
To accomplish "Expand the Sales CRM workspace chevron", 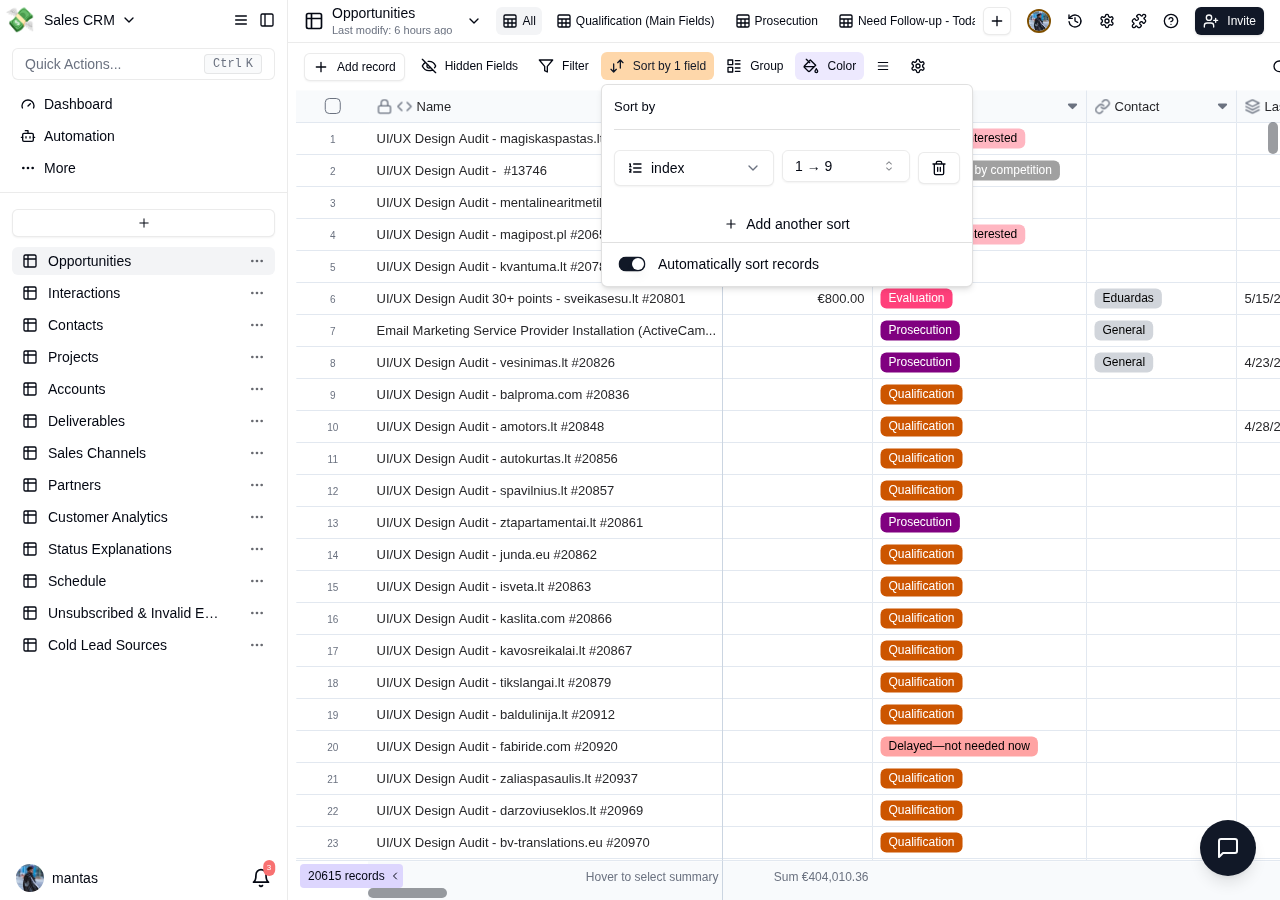I will pos(129,20).
